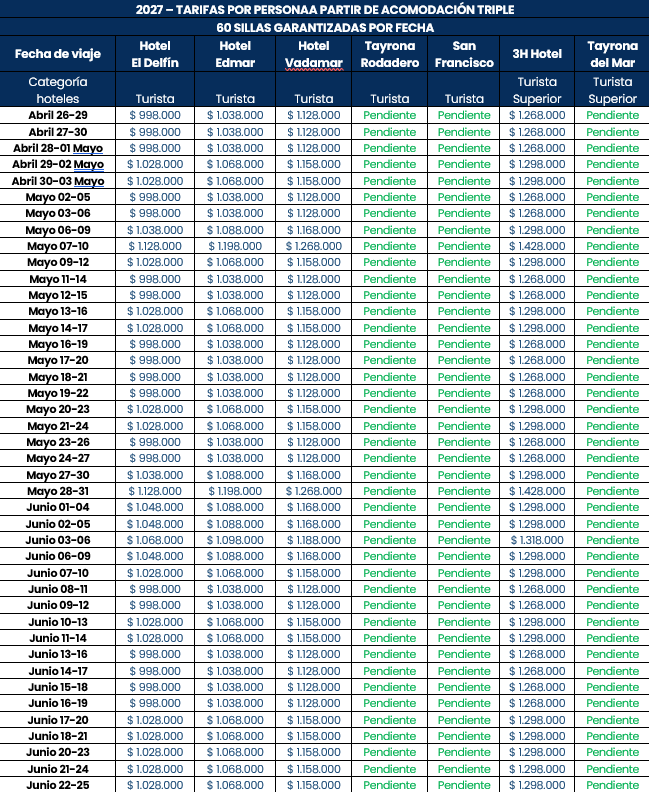Image resolution: width=649 pixels, height=792 pixels.
Task: Select the 'Abril 27-30' date row label
Action: (x=58, y=132)
